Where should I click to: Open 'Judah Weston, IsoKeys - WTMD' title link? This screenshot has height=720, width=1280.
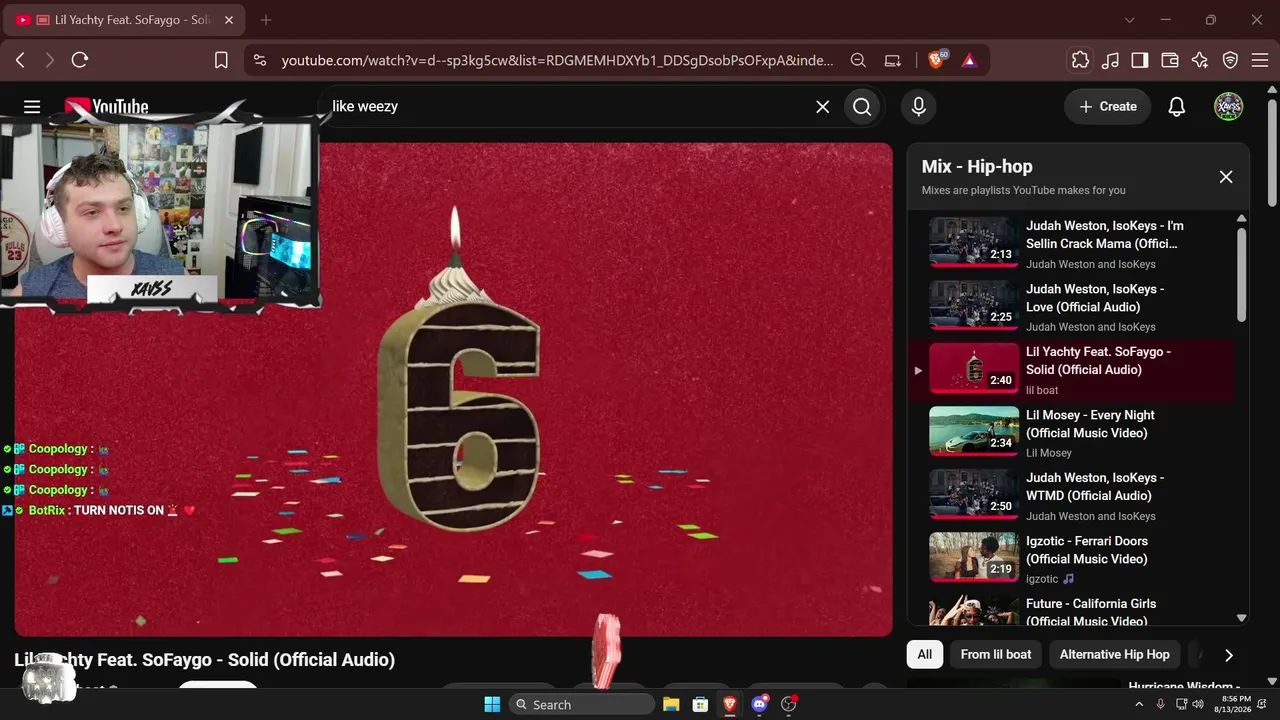click(1095, 487)
